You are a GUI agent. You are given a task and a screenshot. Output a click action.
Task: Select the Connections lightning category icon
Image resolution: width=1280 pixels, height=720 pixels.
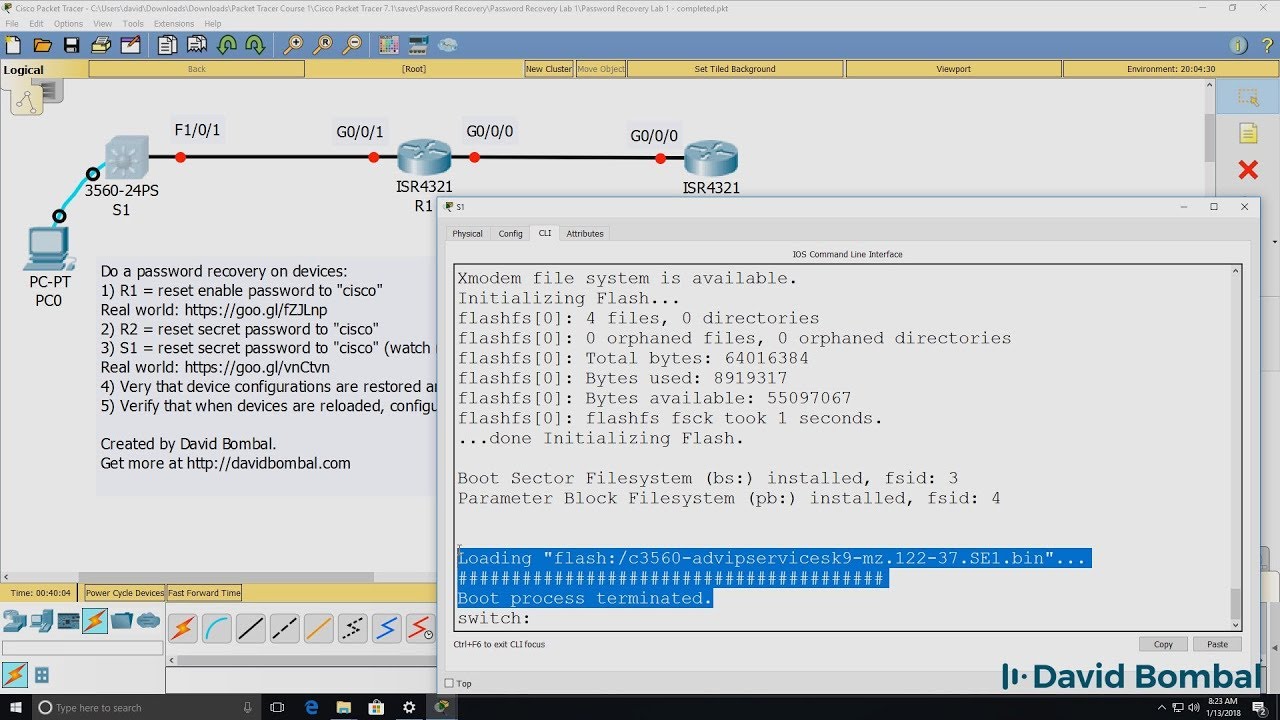click(95, 621)
